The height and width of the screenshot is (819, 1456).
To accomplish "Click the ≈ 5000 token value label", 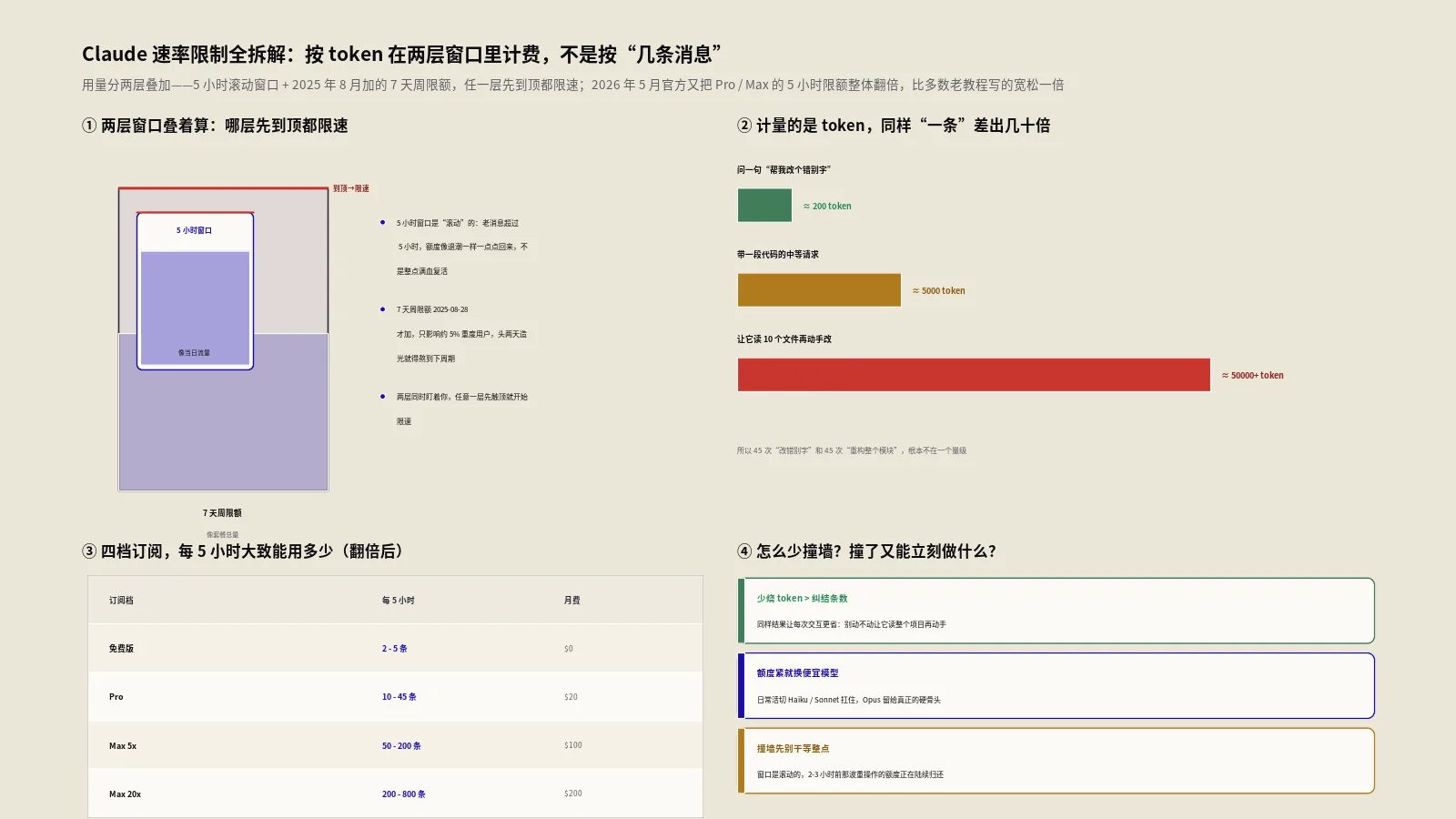I will tap(938, 290).
